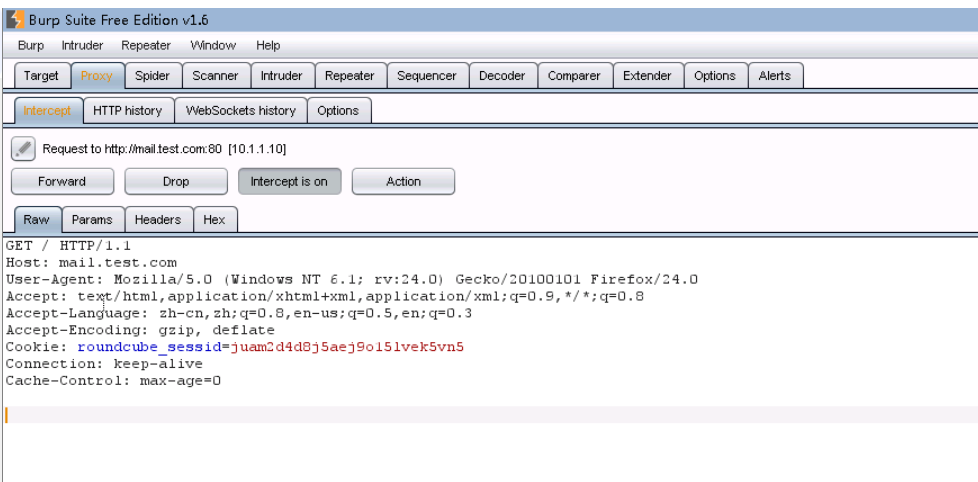
Task: Select the Raw view tab
Action: click(37, 219)
